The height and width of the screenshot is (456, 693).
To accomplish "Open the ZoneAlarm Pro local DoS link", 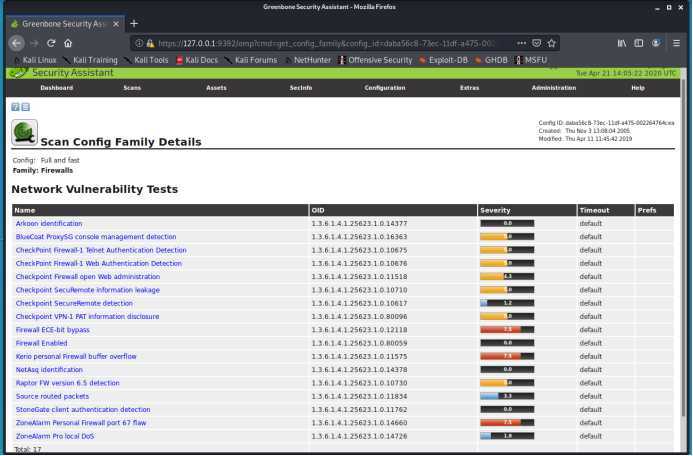I will pyautogui.click(x=55, y=436).
